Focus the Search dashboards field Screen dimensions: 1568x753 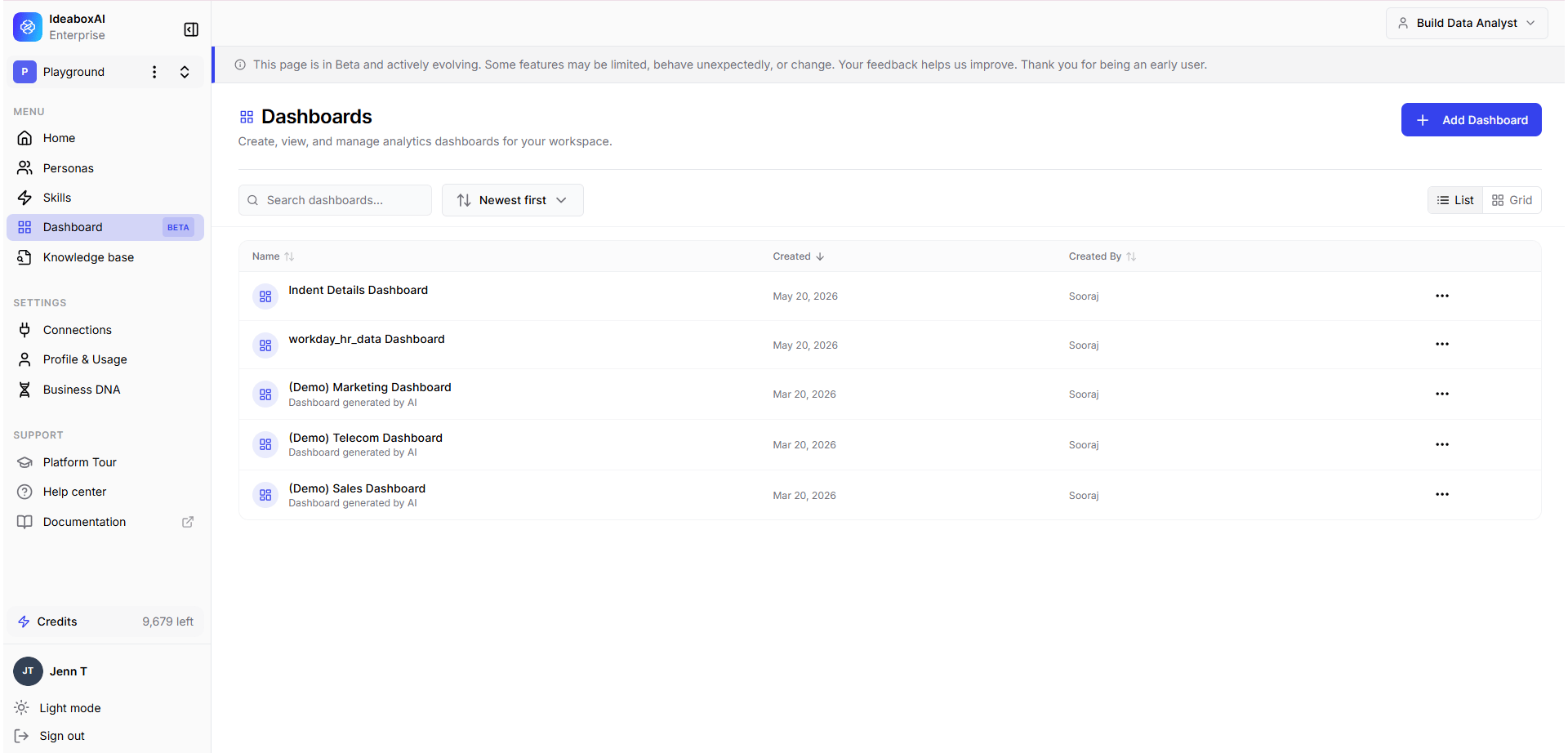tap(335, 200)
